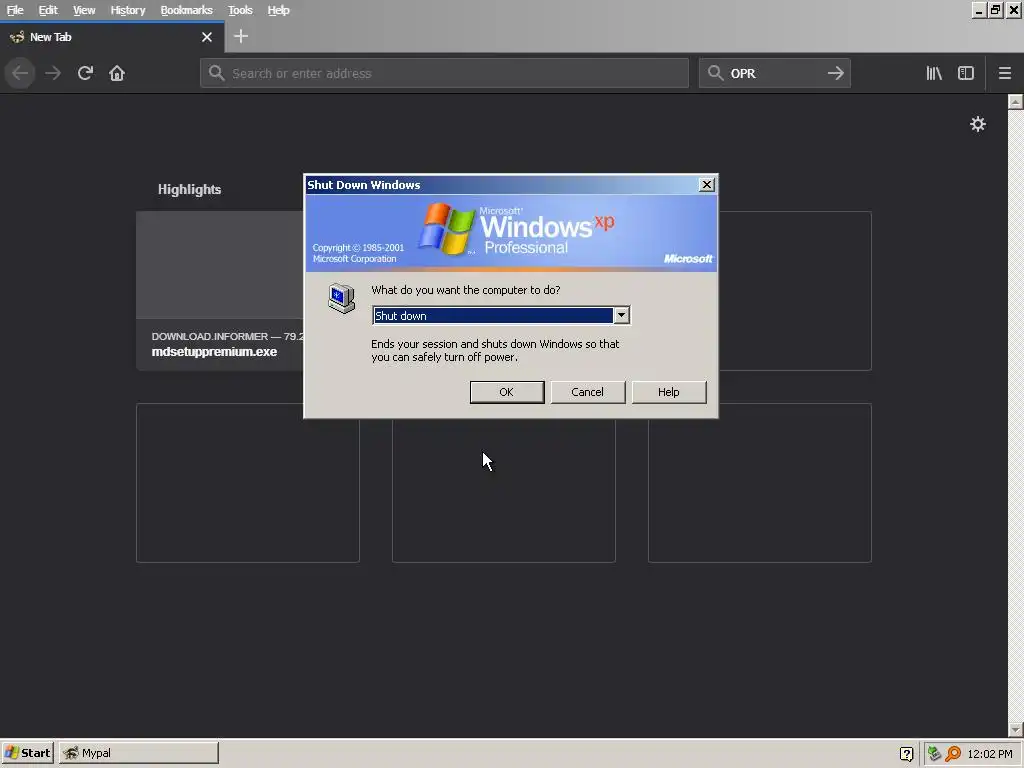Open the Tools menu
Viewport: 1024px width, 768px height.
tap(240, 10)
